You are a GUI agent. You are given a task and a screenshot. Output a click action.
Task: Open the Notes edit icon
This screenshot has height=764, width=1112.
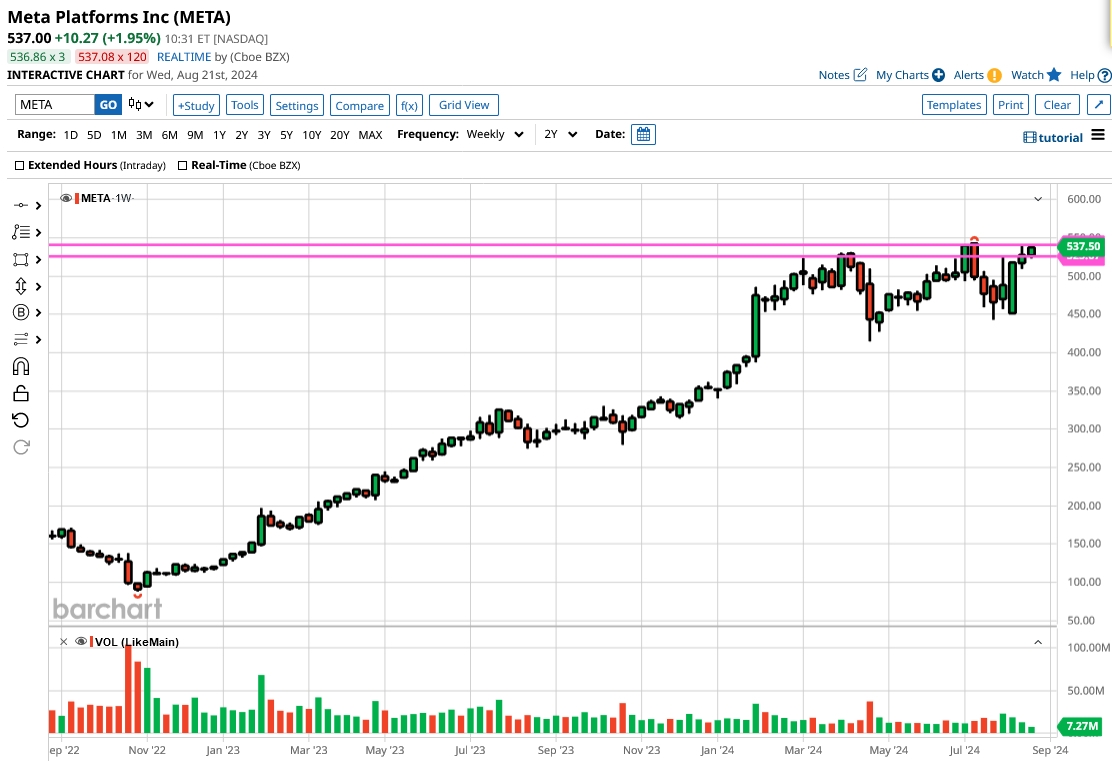coord(860,74)
